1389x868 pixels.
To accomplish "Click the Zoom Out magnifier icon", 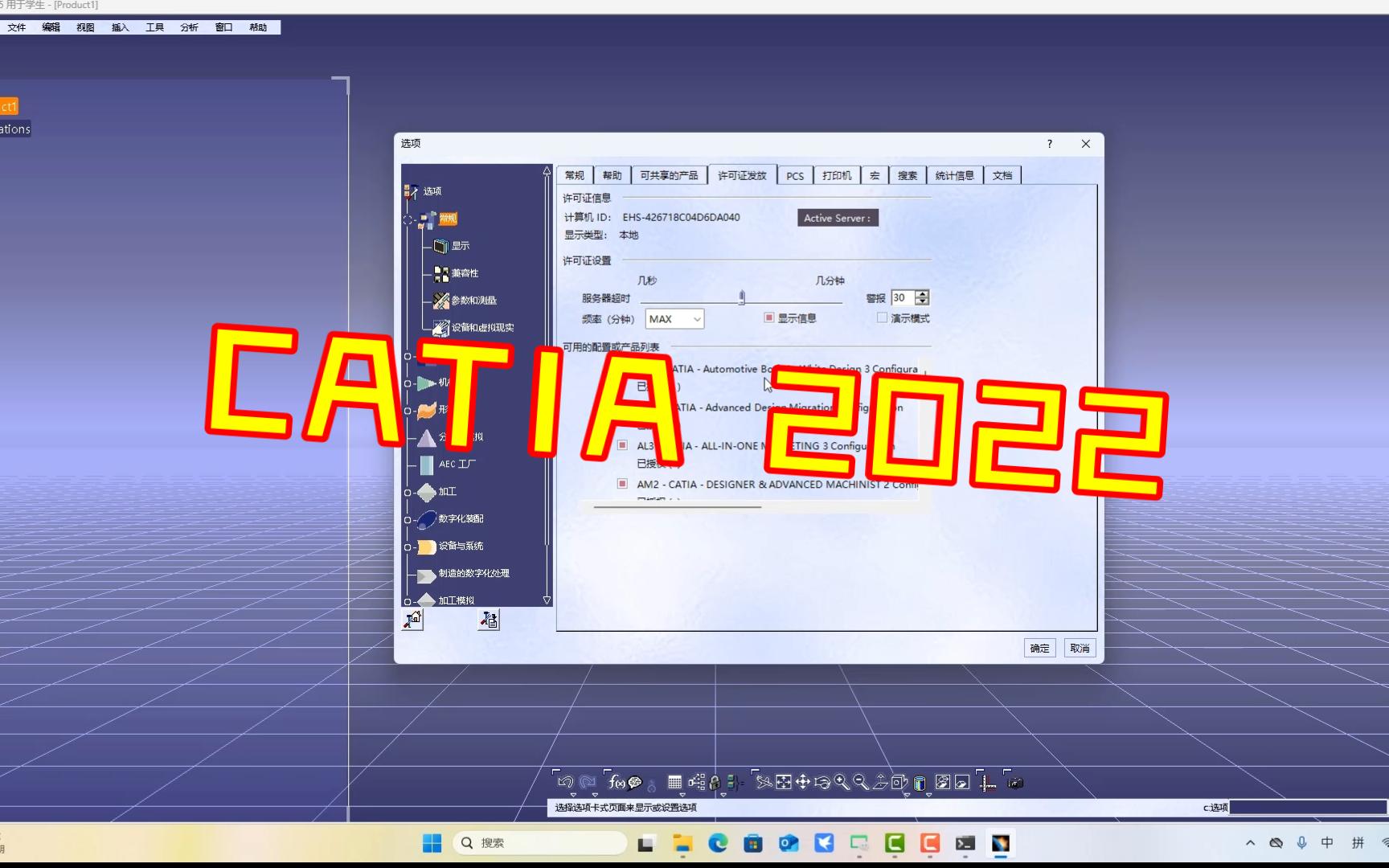I will pos(861,782).
